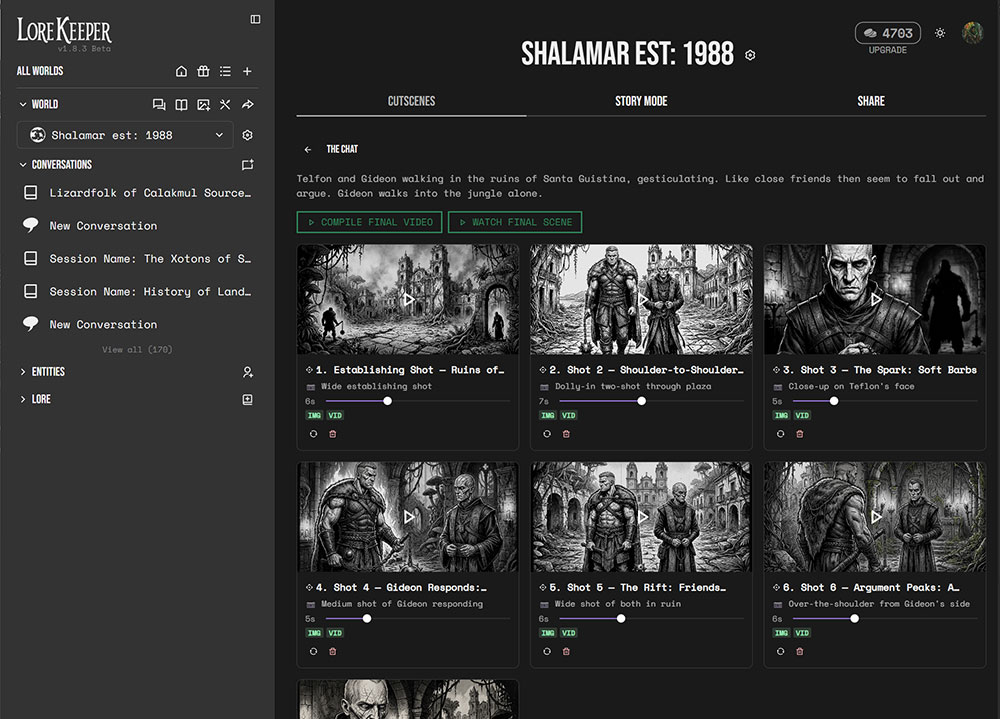This screenshot has width=1000, height=719.
Task: Toggle light/dark theme sun icon
Action: tap(940, 33)
